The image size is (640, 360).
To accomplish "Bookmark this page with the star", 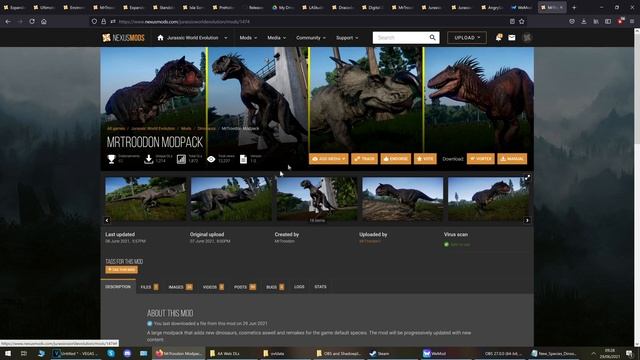I will pos(522,21).
